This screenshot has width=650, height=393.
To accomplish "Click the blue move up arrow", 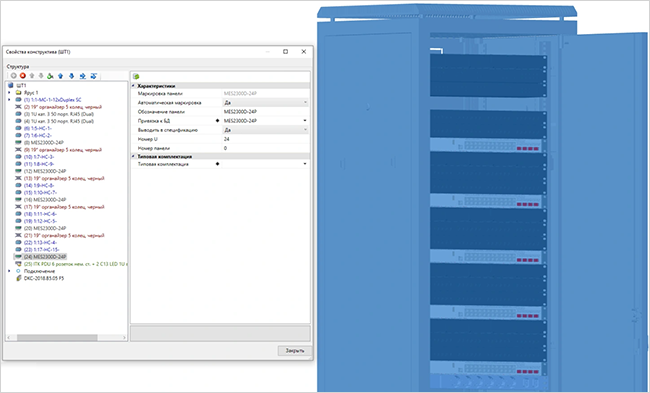I will click(x=61, y=76).
